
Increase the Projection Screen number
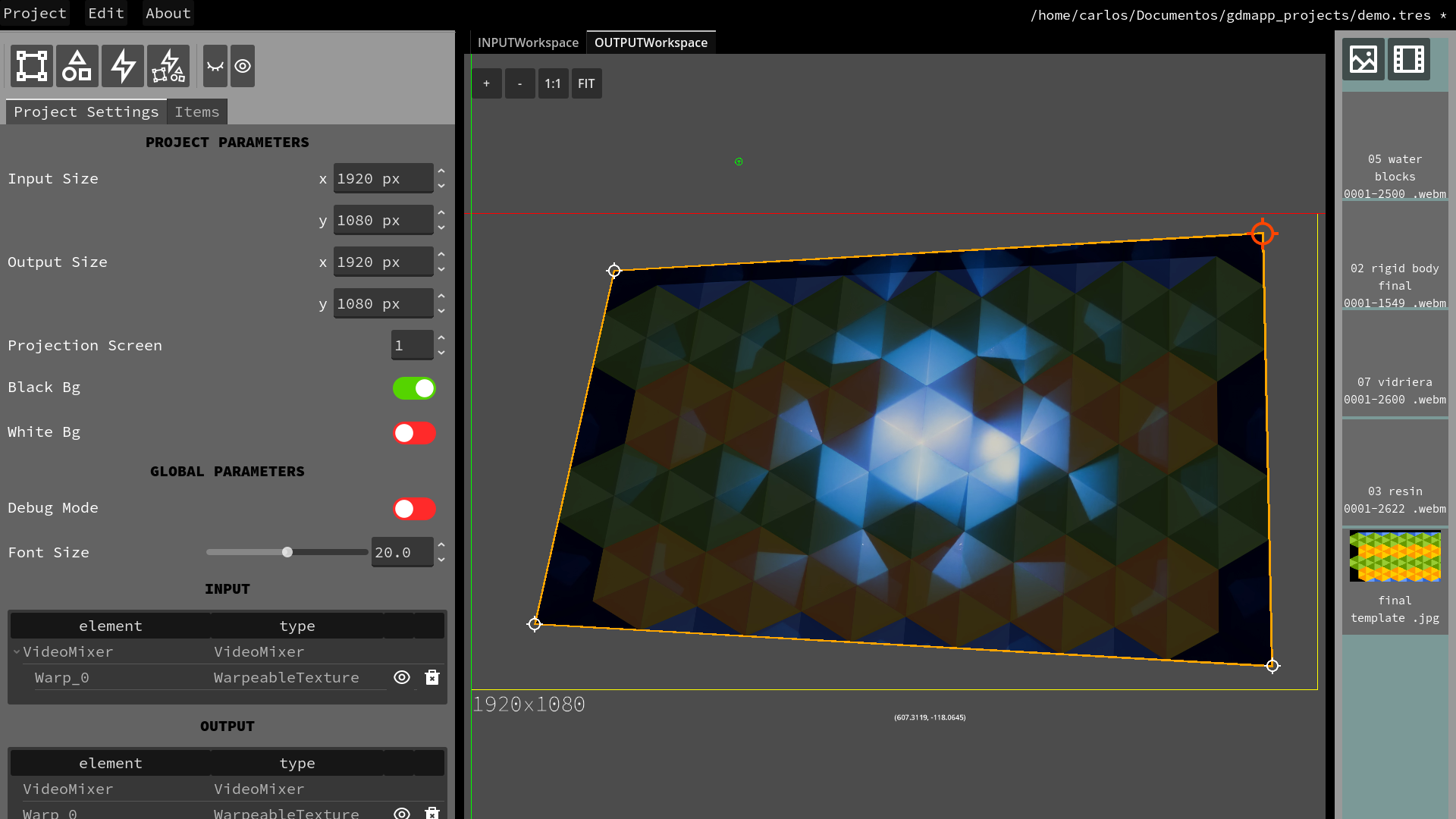[x=441, y=337]
